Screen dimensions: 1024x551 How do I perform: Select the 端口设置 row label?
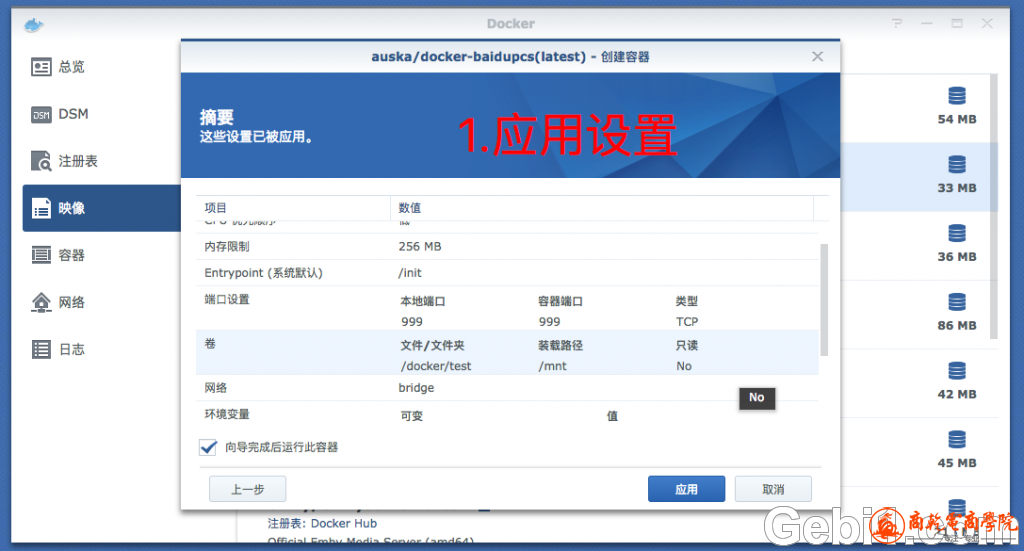[227, 300]
